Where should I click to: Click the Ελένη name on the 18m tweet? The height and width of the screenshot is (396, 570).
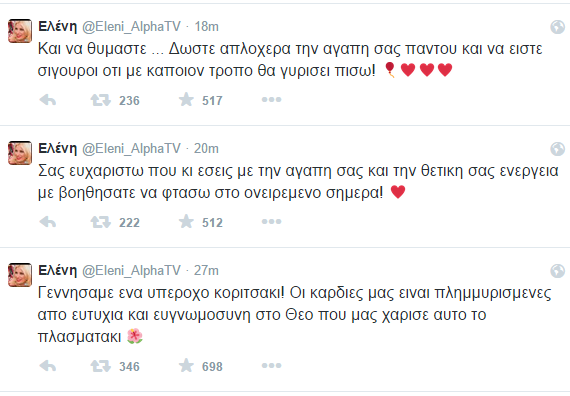tap(58, 26)
